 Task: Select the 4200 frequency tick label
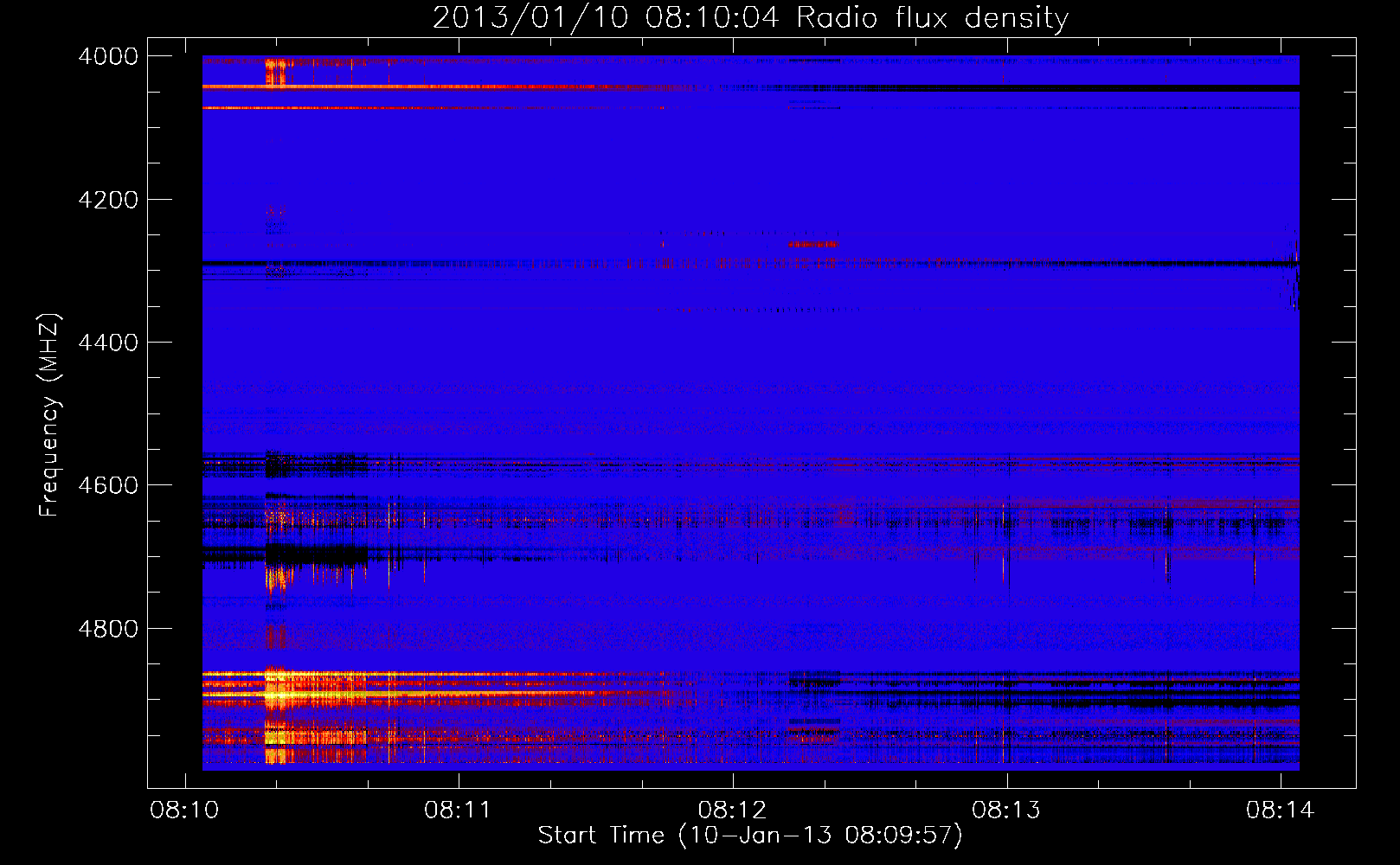(x=108, y=200)
